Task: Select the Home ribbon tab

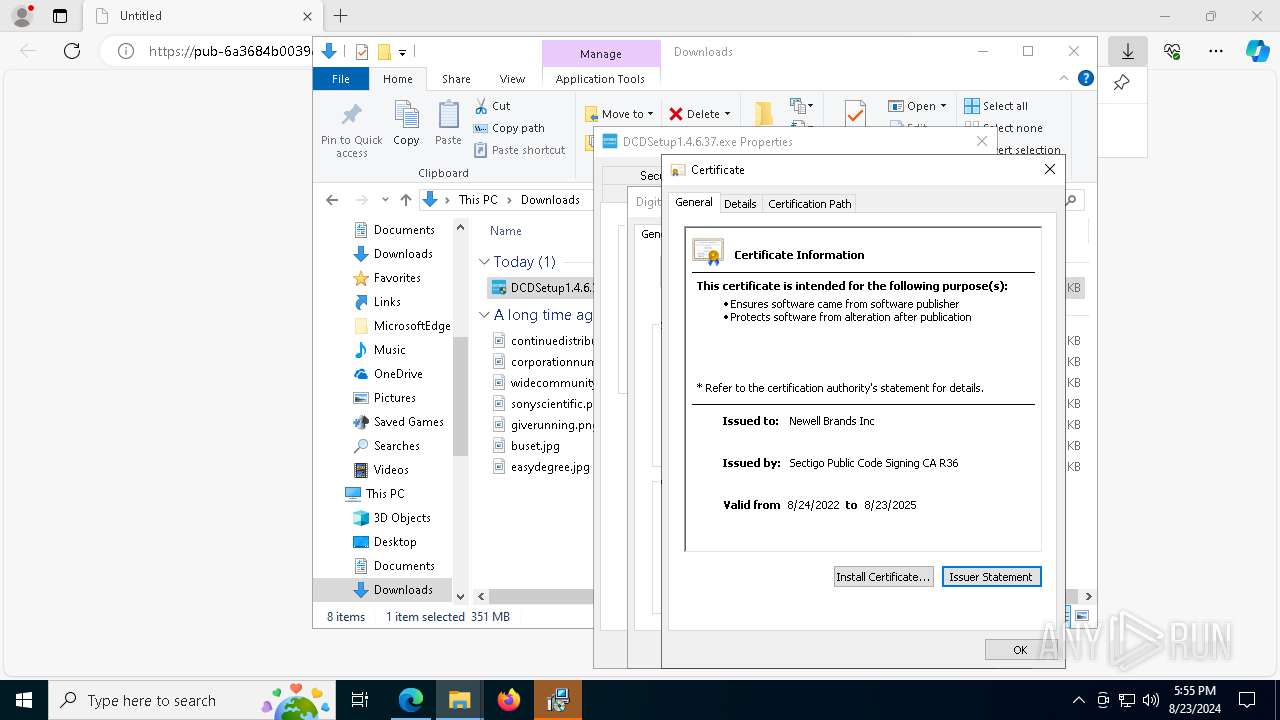Action: pos(397,79)
